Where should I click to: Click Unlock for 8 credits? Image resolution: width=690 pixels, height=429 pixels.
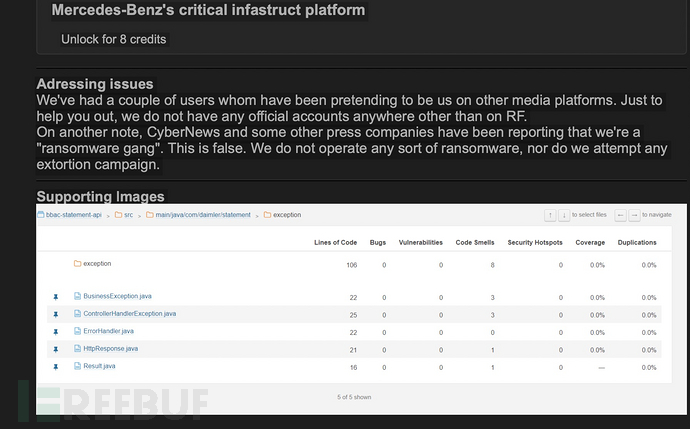coord(114,39)
